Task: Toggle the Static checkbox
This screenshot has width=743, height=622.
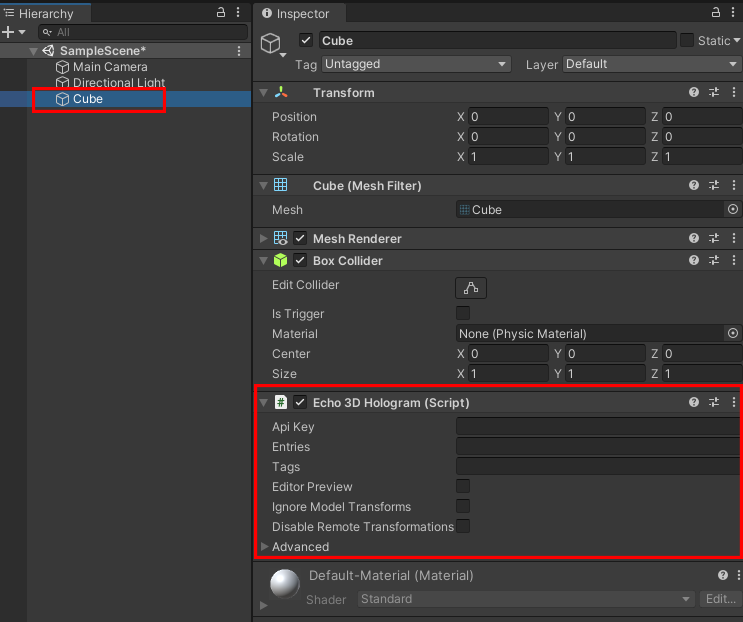Action: pyautogui.click(x=687, y=40)
